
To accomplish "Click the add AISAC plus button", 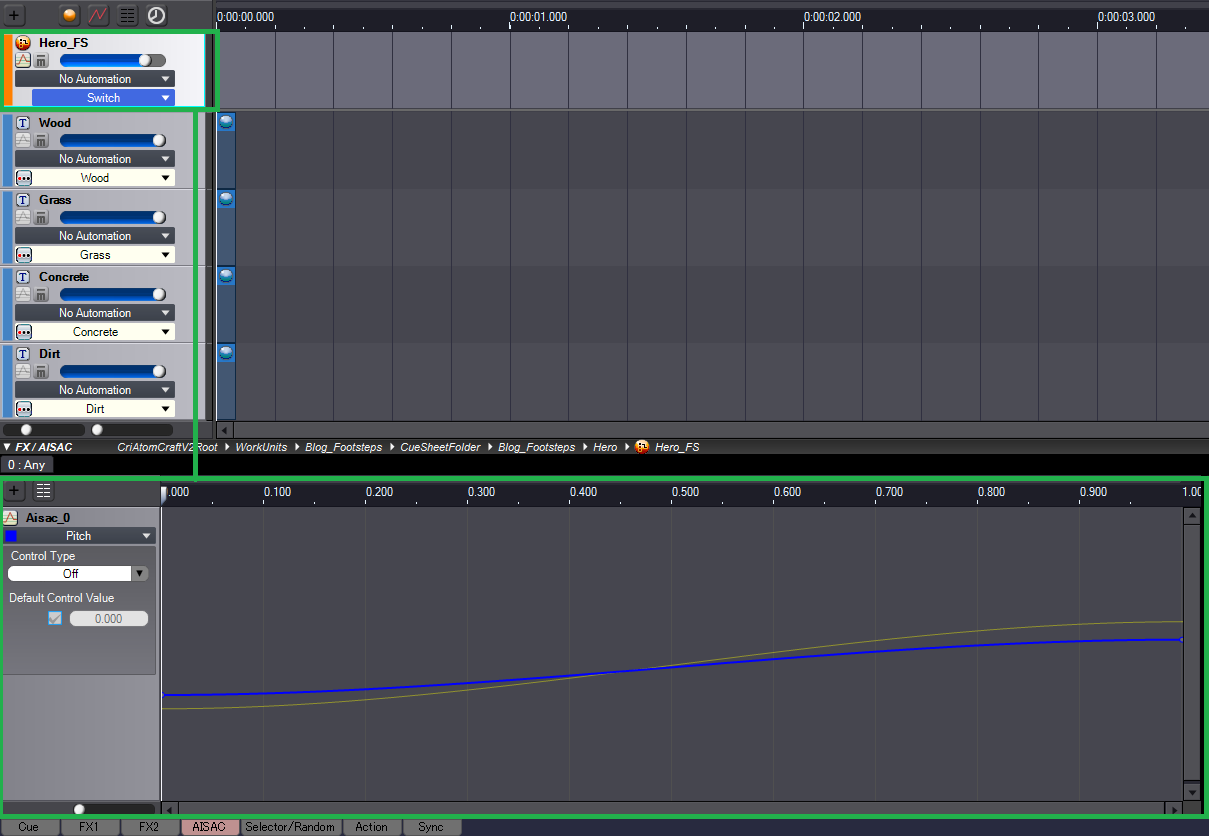I will point(14,491).
